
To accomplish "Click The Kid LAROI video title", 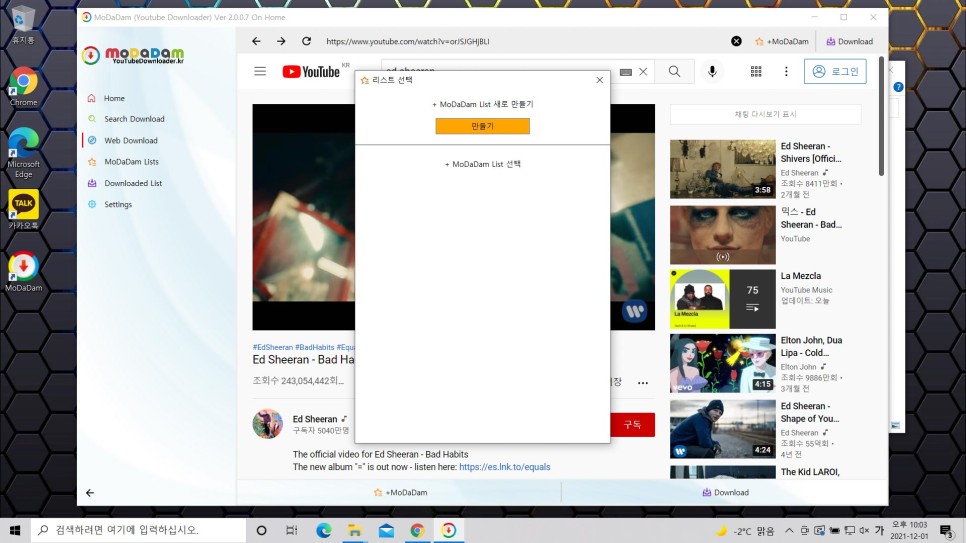I will (810, 472).
